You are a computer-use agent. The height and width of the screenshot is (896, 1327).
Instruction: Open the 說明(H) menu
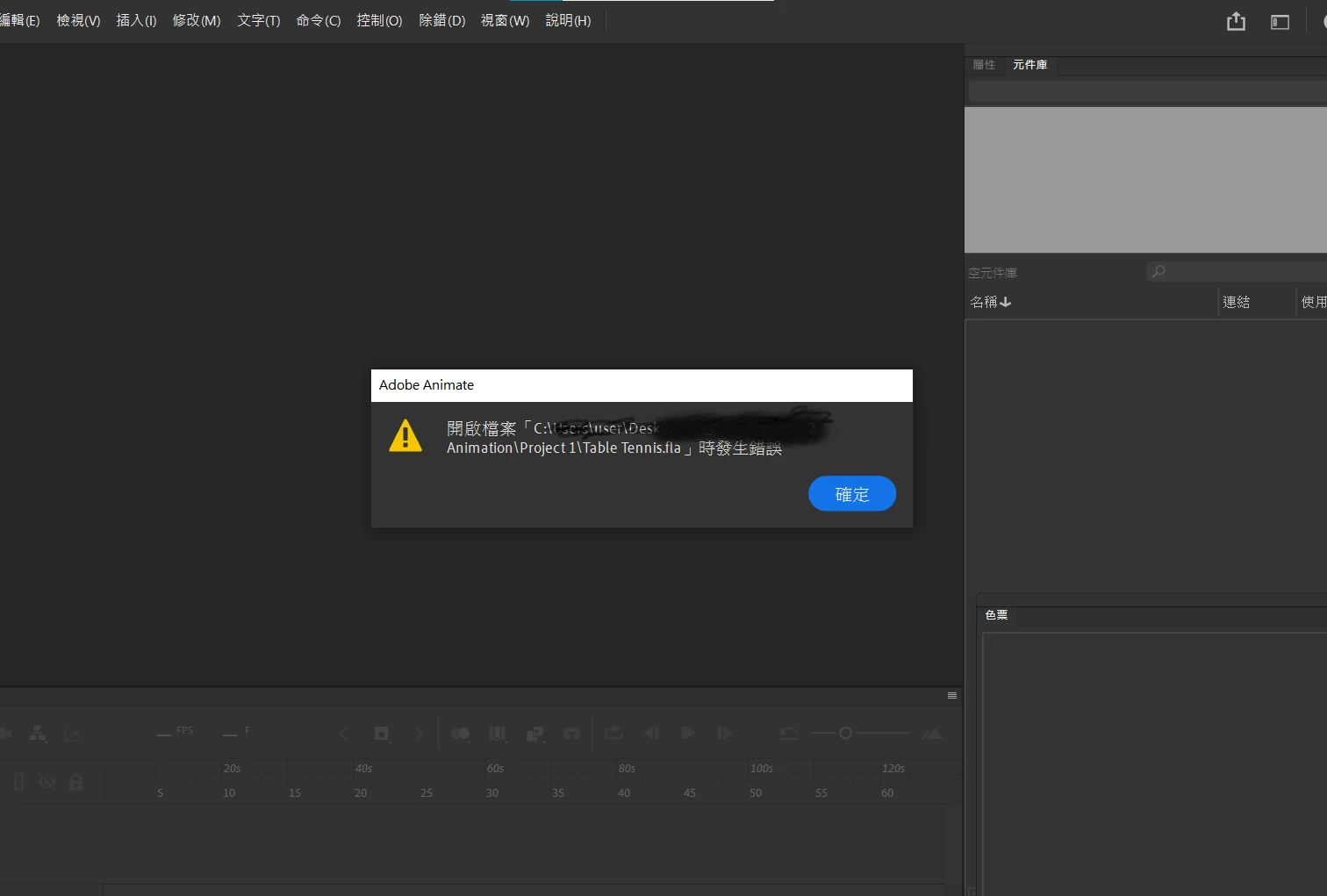(x=568, y=20)
